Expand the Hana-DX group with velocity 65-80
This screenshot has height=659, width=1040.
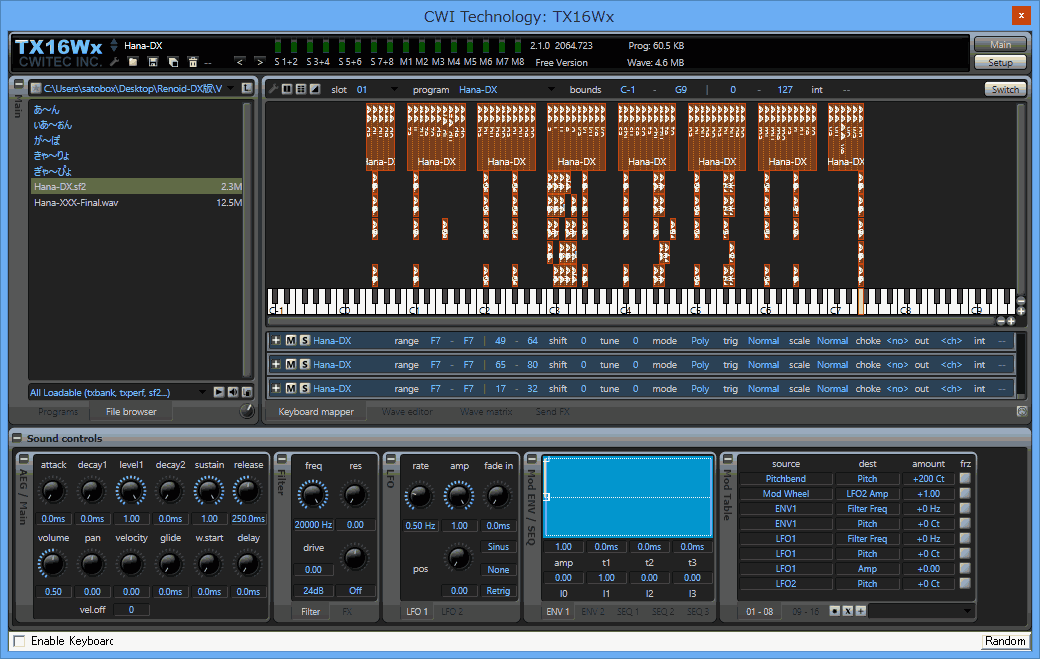[x=276, y=364]
